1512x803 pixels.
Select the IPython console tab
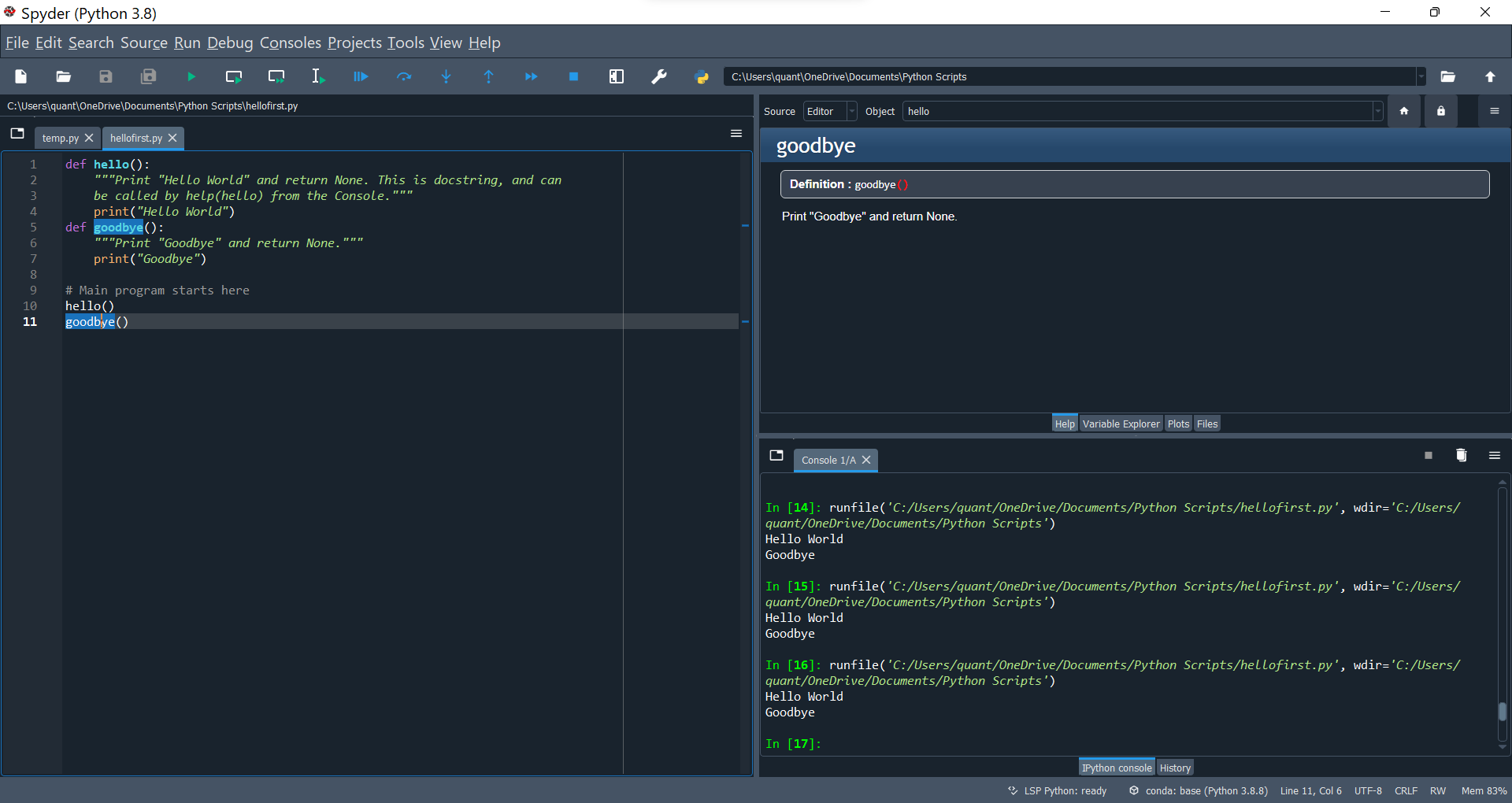click(x=1116, y=768)
